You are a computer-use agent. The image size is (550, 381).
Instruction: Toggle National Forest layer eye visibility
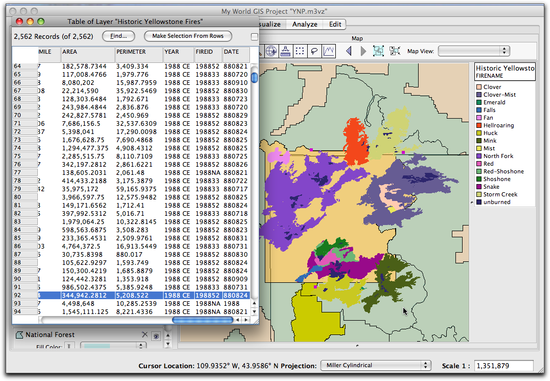click(156, 336)
